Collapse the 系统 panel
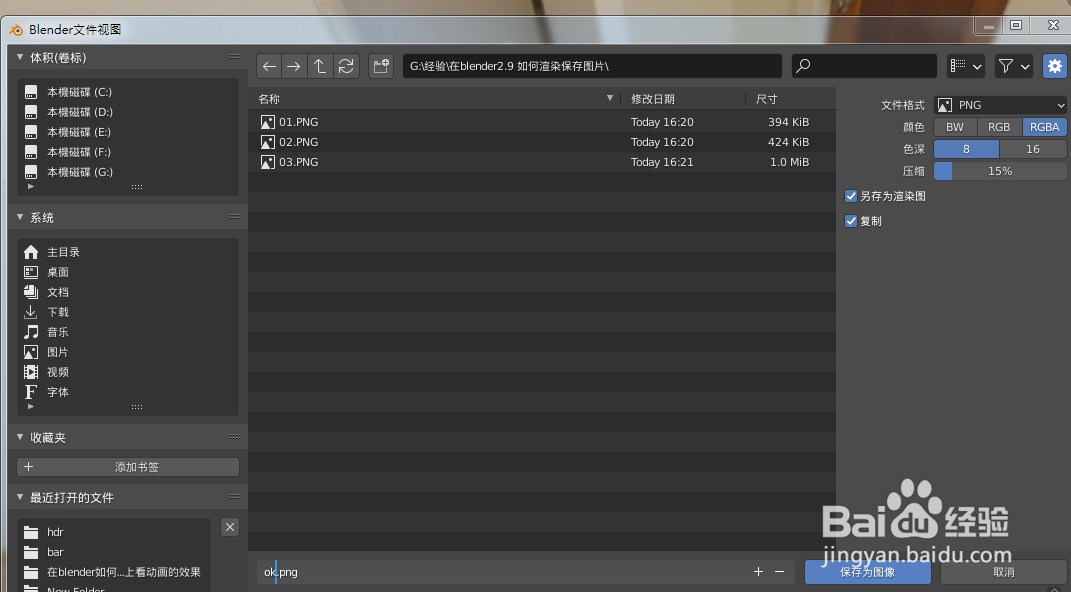This screenshot has height=592, width=1071. [20, 217]
